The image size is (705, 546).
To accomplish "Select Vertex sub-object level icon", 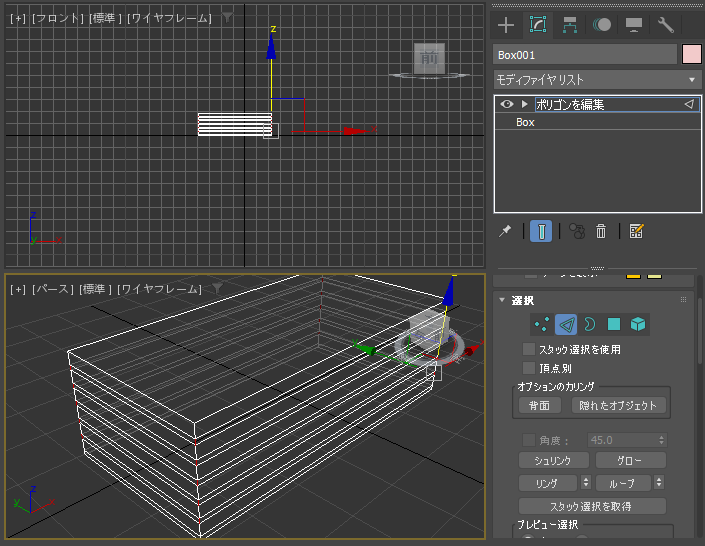I will click(542, 324).
